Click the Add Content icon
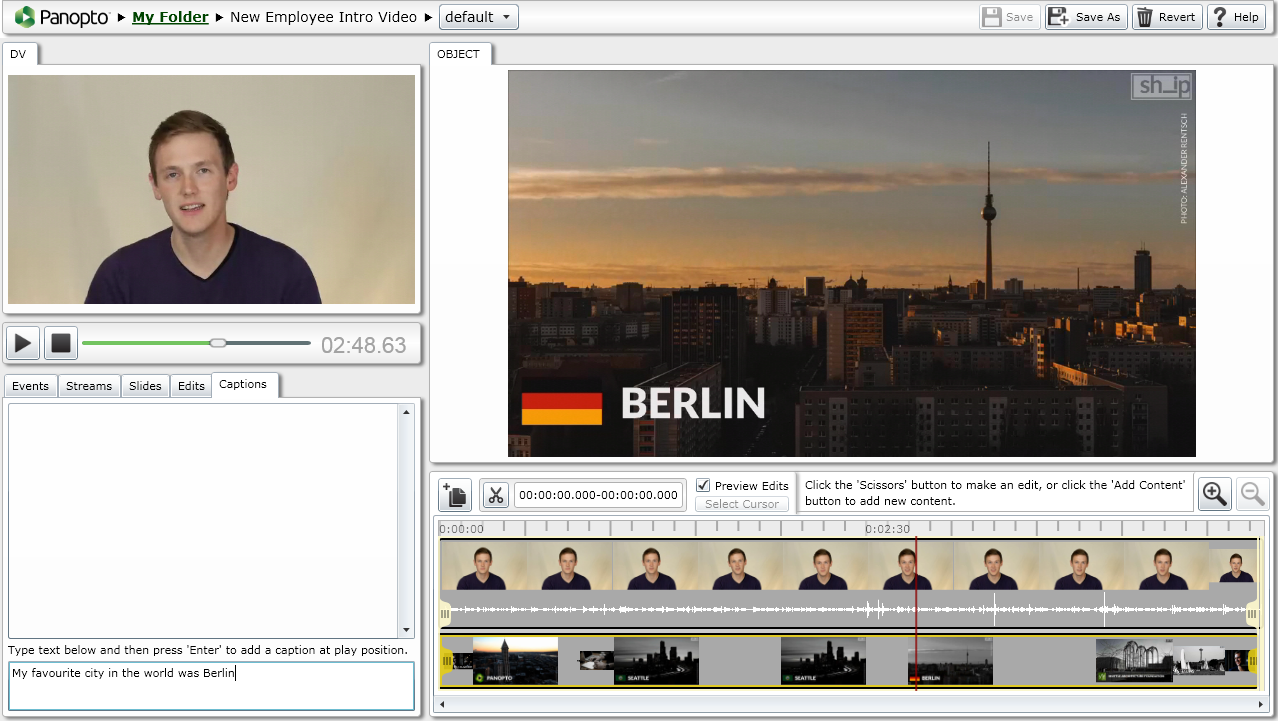Viewport: 1278px width, 721px height. [454, 495]
